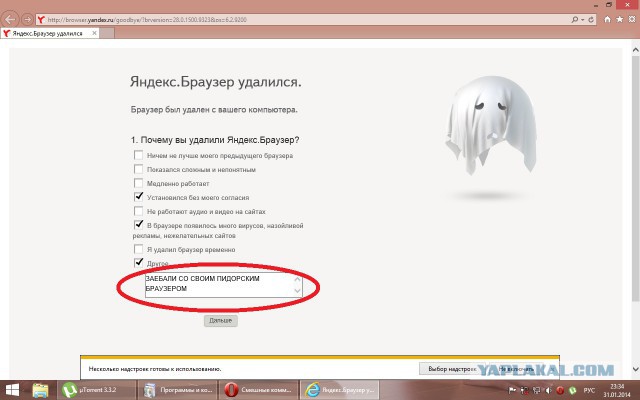Click the notification text 'Несколько надстроек готовы к использованию.'
The height and width of the screenshot is (400, 640).
point(155,369)
